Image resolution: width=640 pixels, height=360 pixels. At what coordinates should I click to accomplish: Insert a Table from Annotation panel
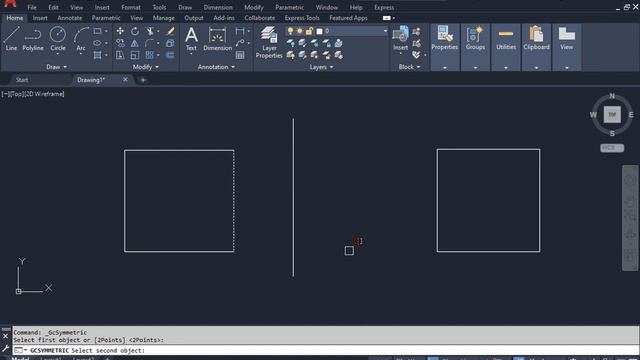click(240, 55)
